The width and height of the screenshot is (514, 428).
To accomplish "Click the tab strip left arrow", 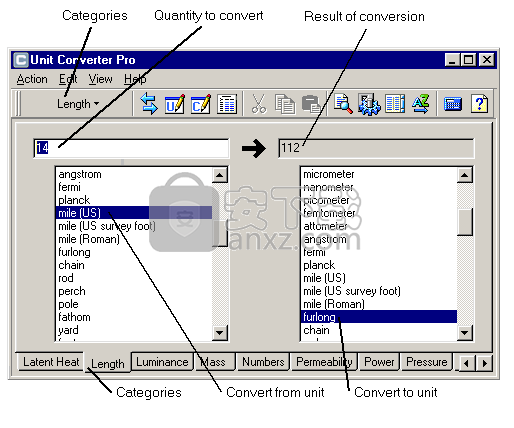I will pyautogui.click(x=467, y=363).
